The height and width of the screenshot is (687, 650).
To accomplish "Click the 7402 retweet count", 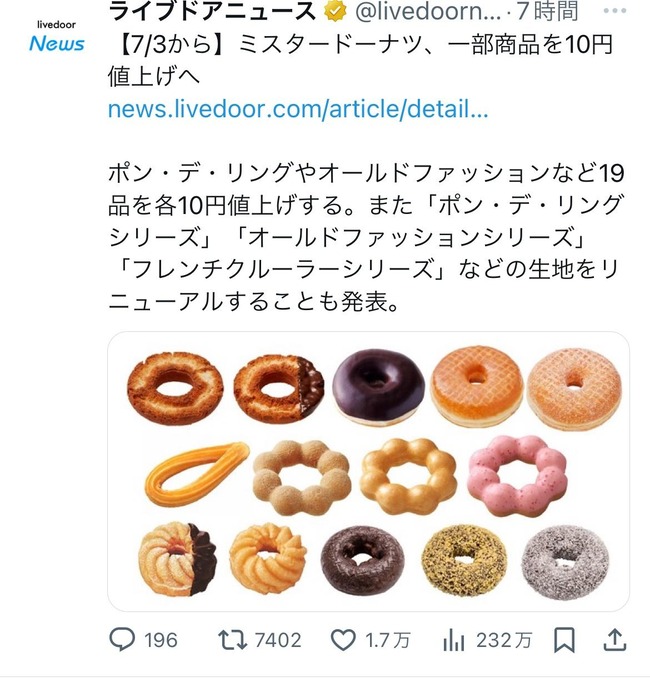I will (276, 641).
